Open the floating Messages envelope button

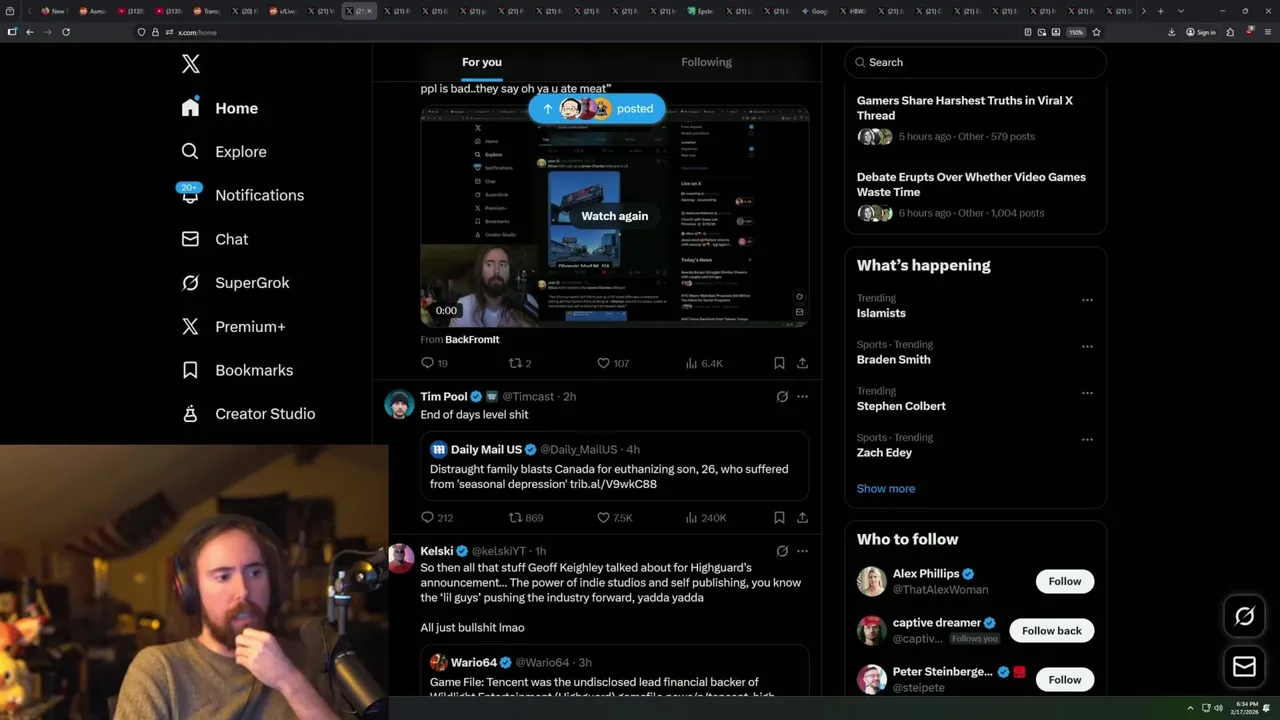tap(1245, 666)
